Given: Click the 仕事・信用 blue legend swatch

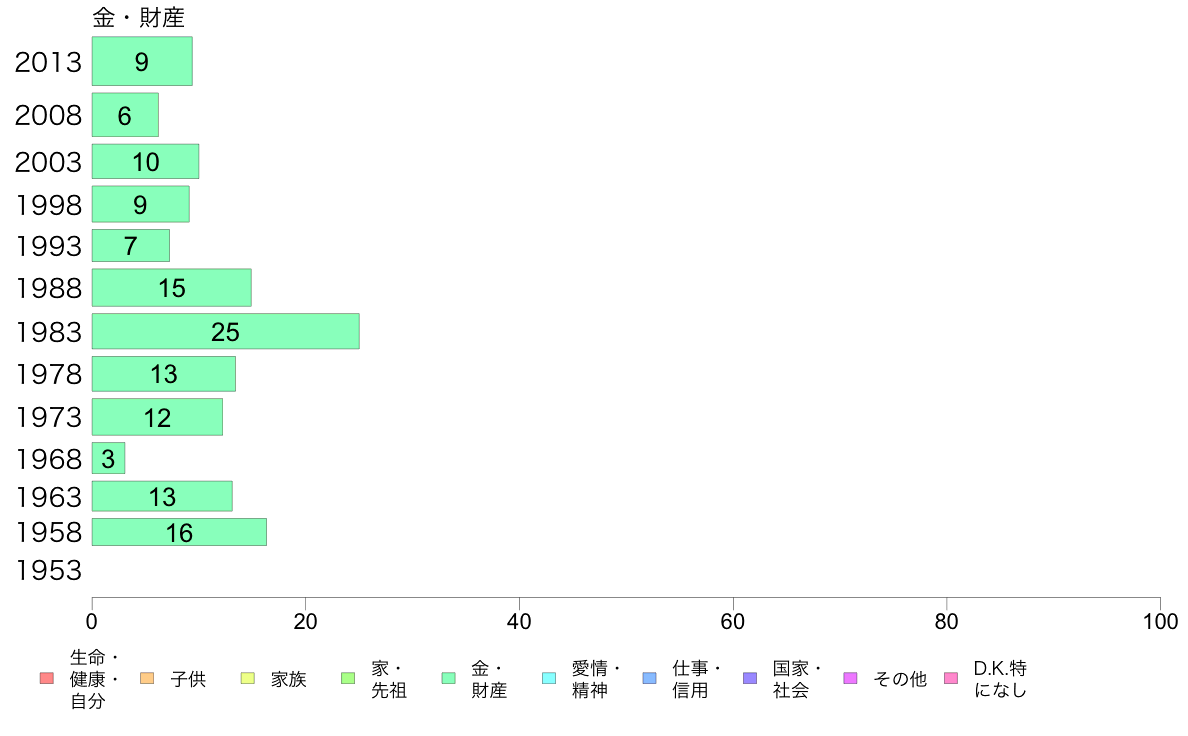Looking at the screenshot, I should 649,678.
